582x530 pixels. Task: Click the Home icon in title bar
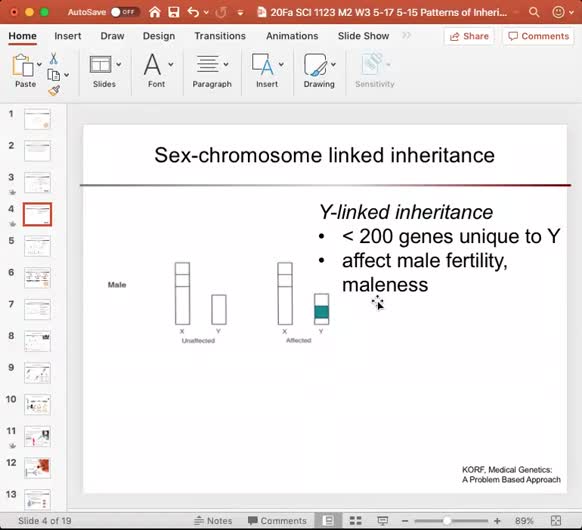pos(155,12)
